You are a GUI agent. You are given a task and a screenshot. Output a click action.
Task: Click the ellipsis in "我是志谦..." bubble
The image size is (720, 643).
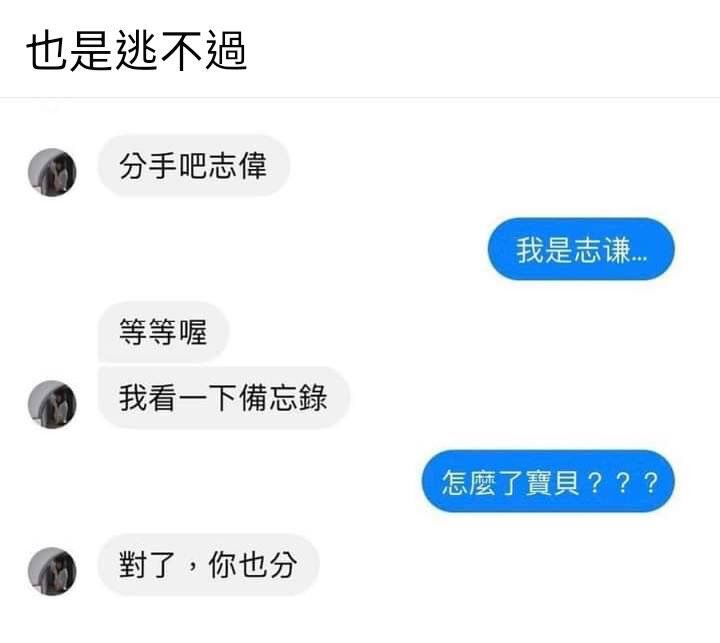pos(639,258)
